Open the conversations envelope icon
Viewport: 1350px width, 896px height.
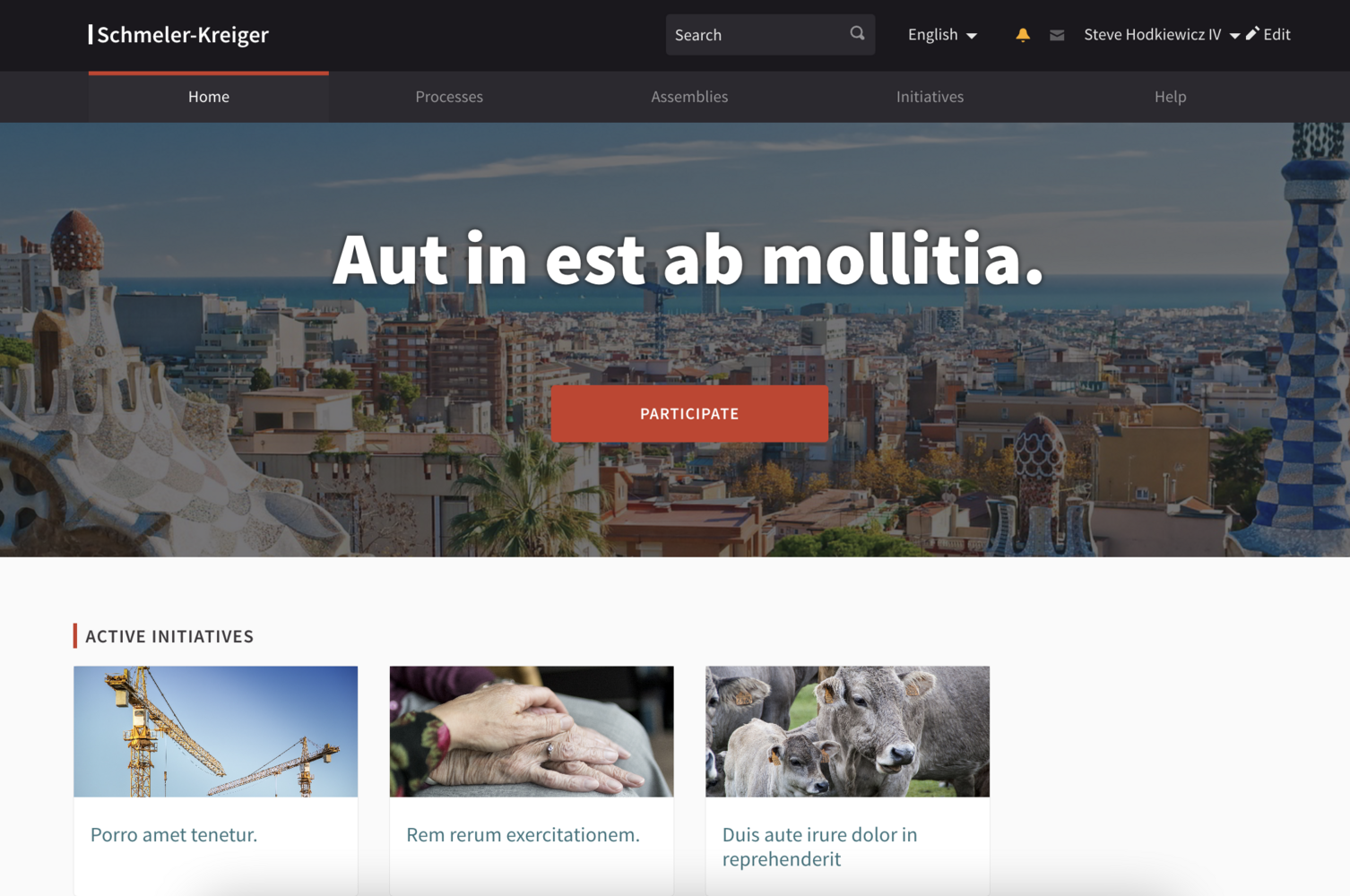pos(1057,35)
